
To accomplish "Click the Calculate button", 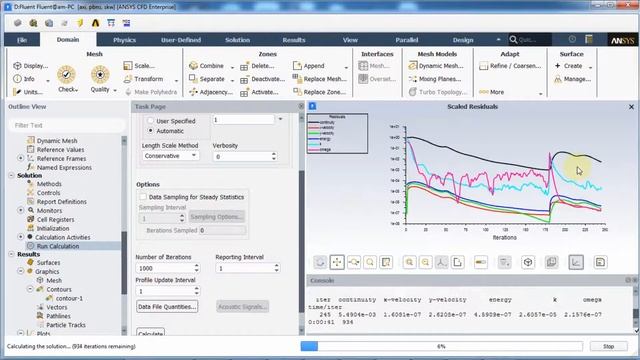I will pos(151,332).
